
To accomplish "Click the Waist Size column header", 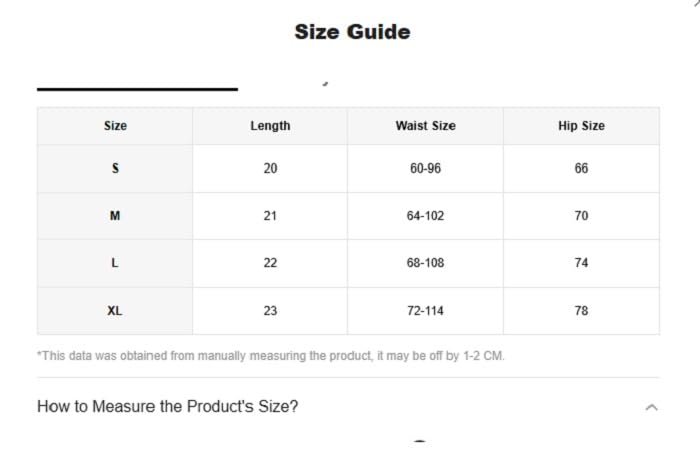I will pos(425,126).
